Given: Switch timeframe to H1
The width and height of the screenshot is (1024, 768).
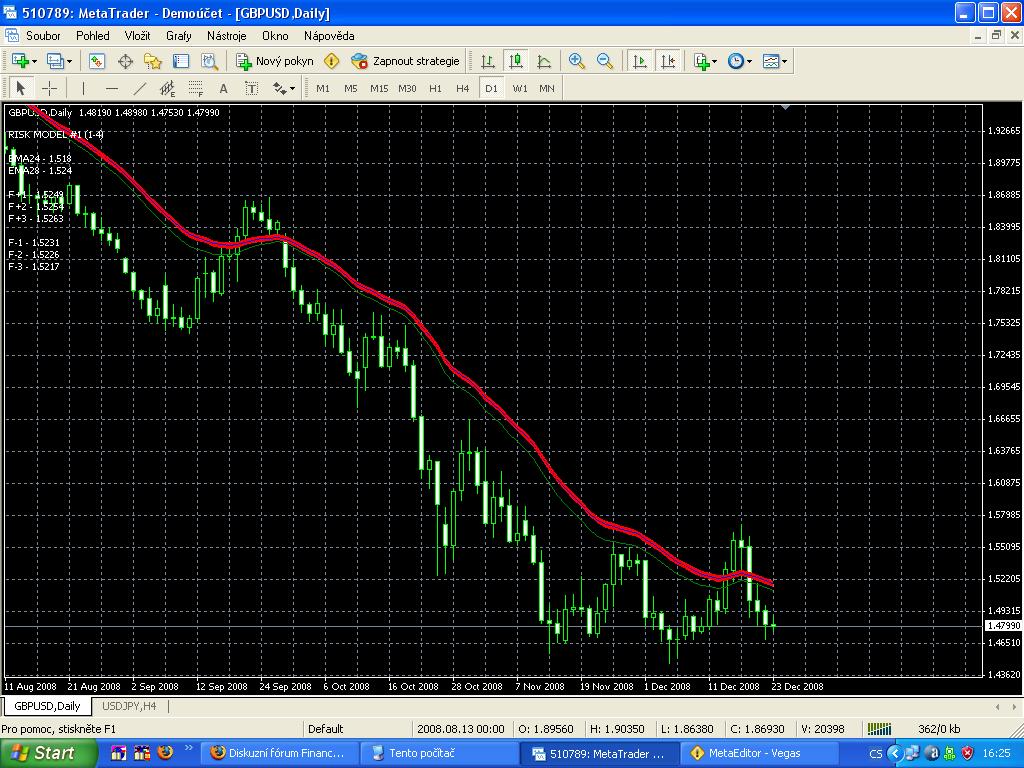Looking at the screenshot, I should [x=436, y=88].
